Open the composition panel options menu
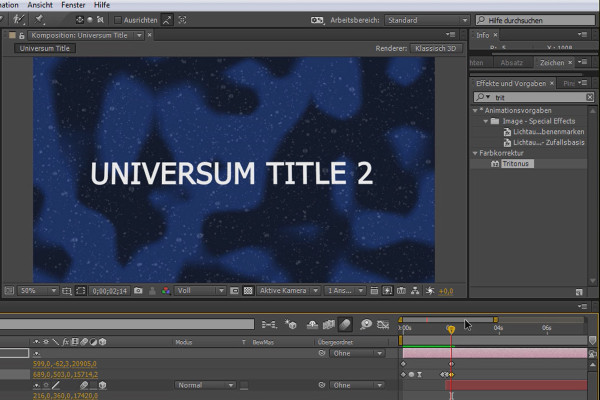600x400 pixels. [x=451, y=35]
